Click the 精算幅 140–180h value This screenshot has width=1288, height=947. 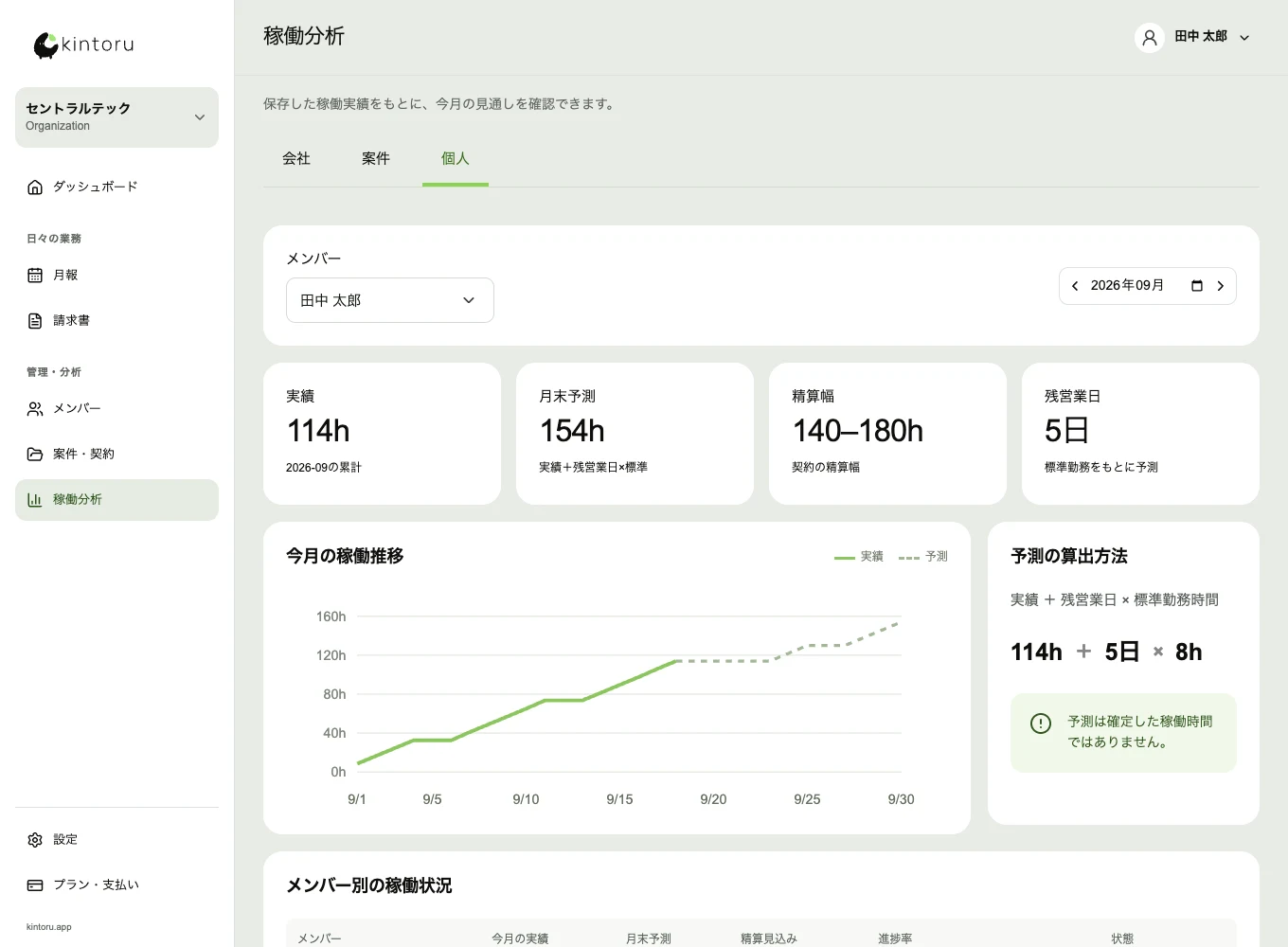(858, 431)
